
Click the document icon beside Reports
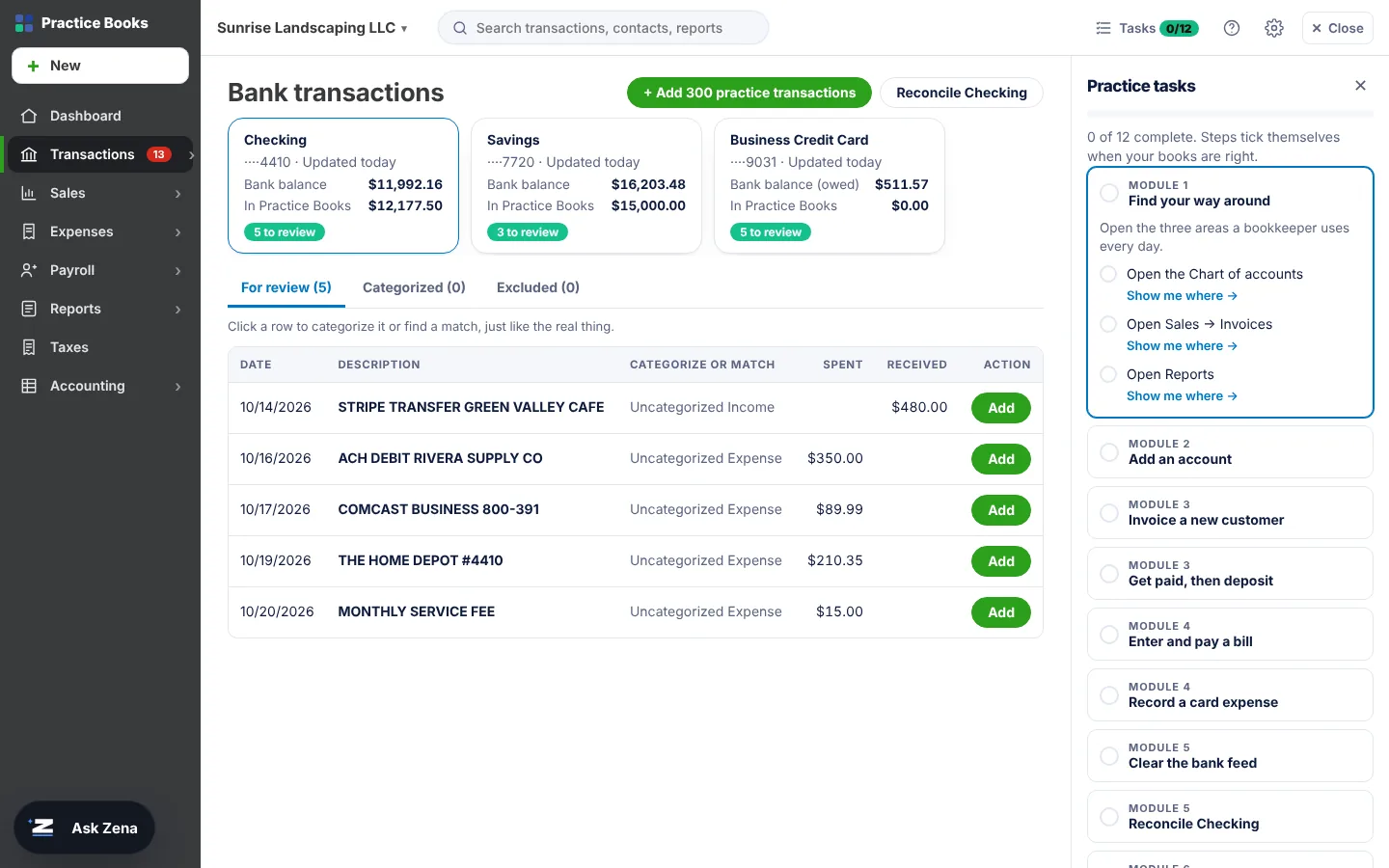[x=29, y=309]
